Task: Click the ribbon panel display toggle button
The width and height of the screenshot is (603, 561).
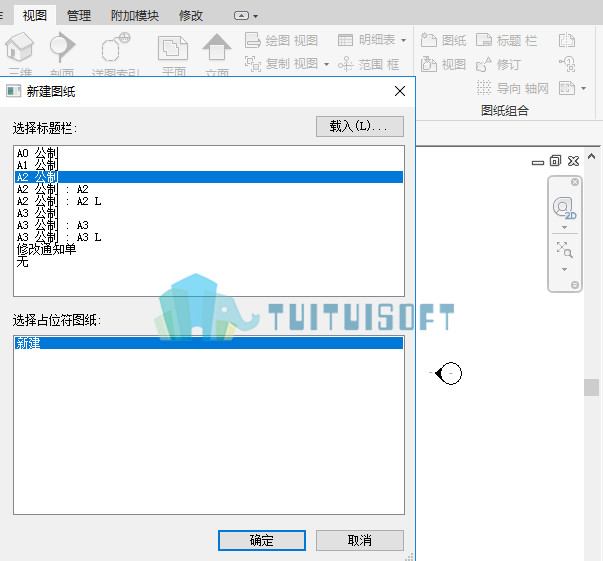Action: click(x=241, y=16)
